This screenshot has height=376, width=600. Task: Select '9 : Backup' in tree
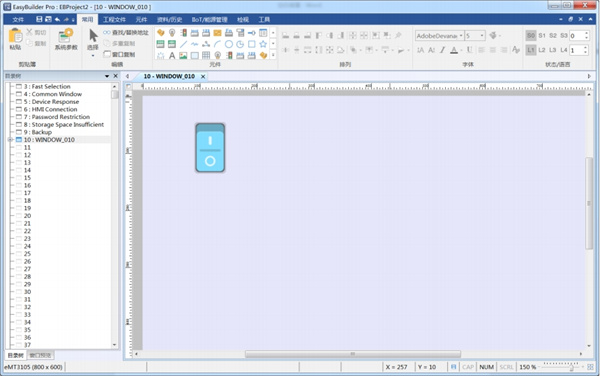click(38, 132)
